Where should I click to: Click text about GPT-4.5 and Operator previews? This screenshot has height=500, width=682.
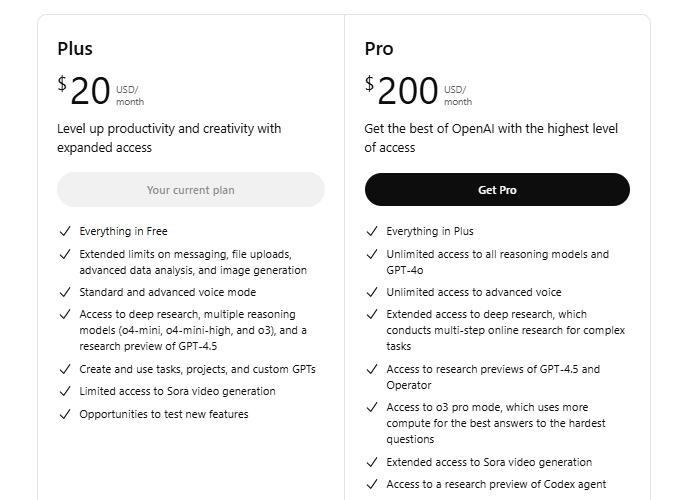point(493,377)
